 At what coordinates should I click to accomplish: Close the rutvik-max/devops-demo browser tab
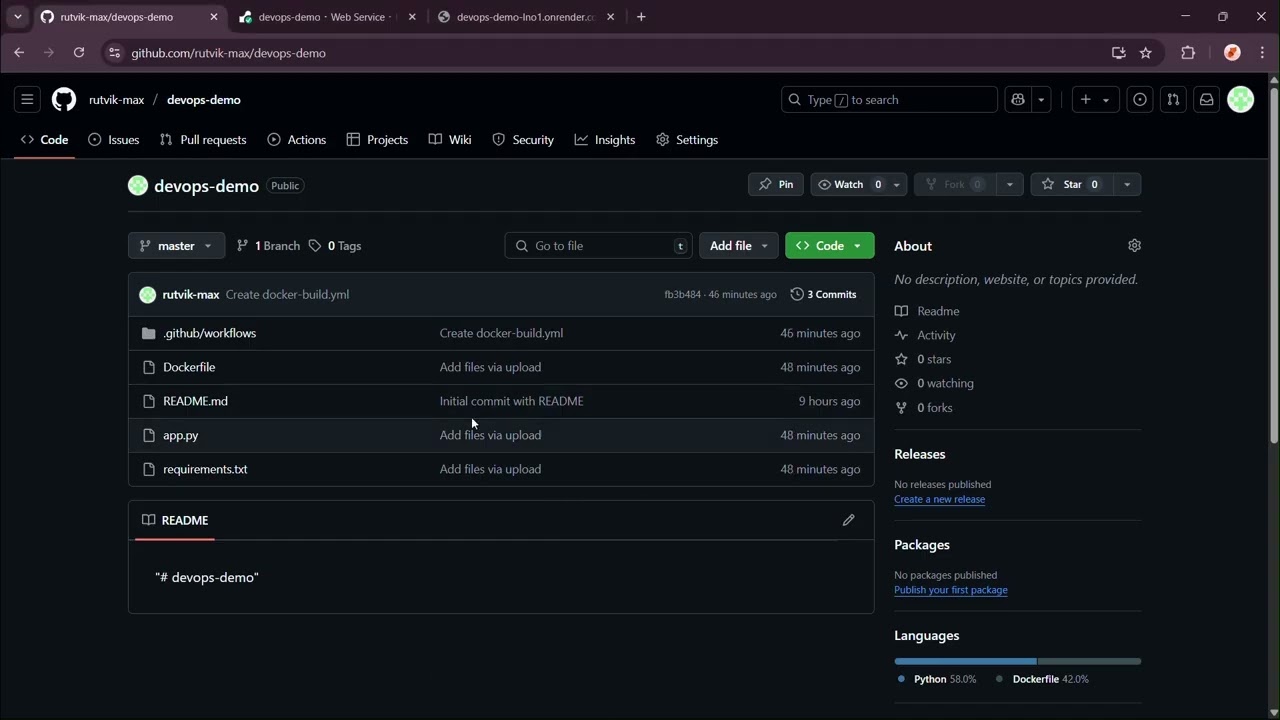coord(213,17)
